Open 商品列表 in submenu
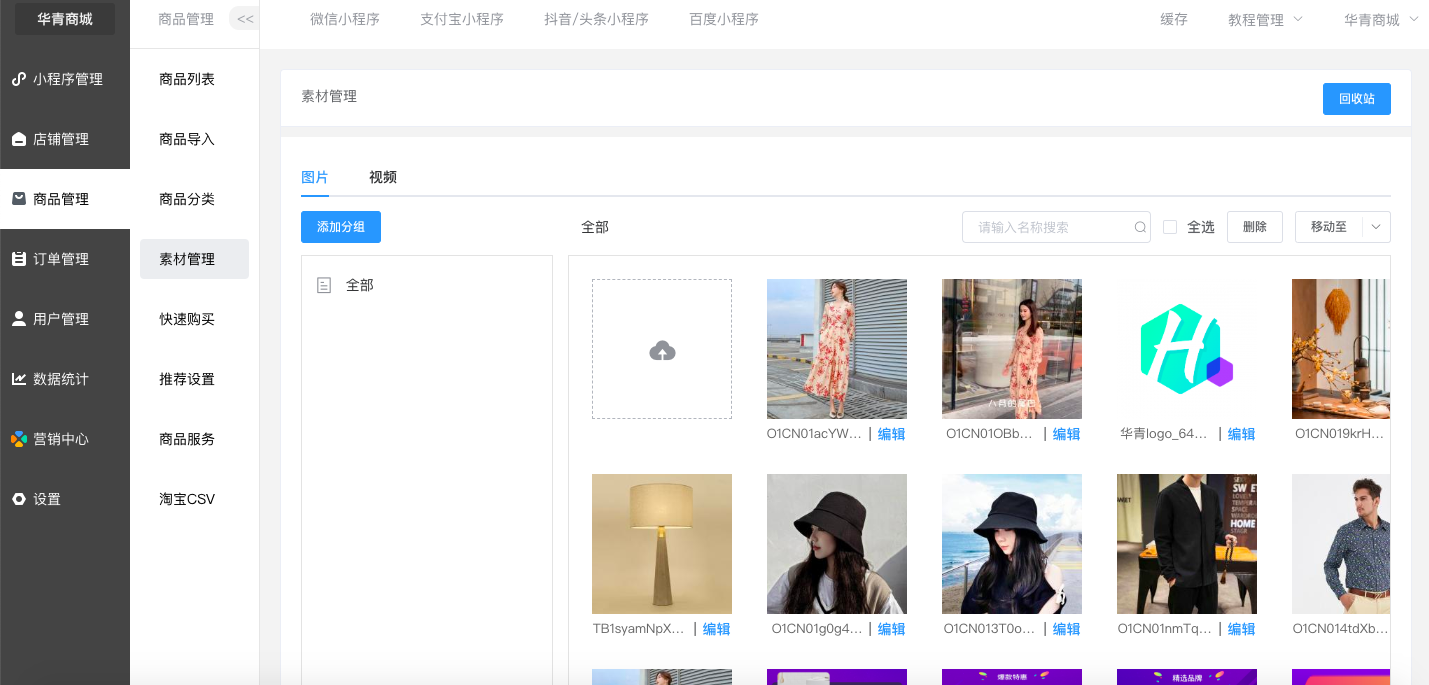Viewport: 1429px width, 685px height. (x=187, y=79)
